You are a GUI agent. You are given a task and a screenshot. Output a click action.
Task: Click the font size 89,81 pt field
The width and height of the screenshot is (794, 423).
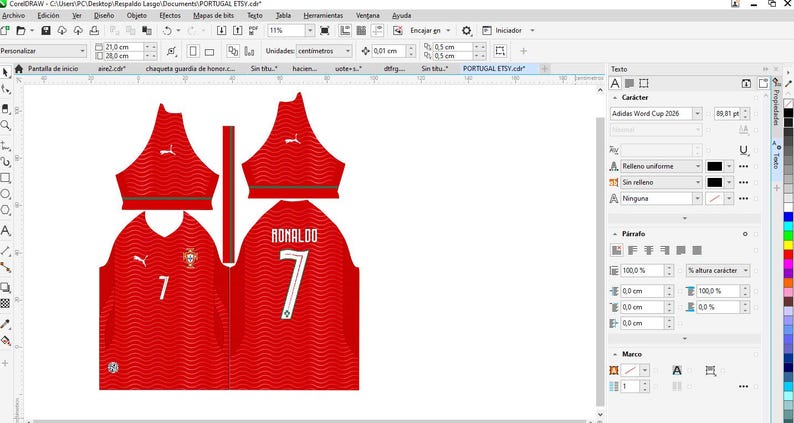[726, 113]
